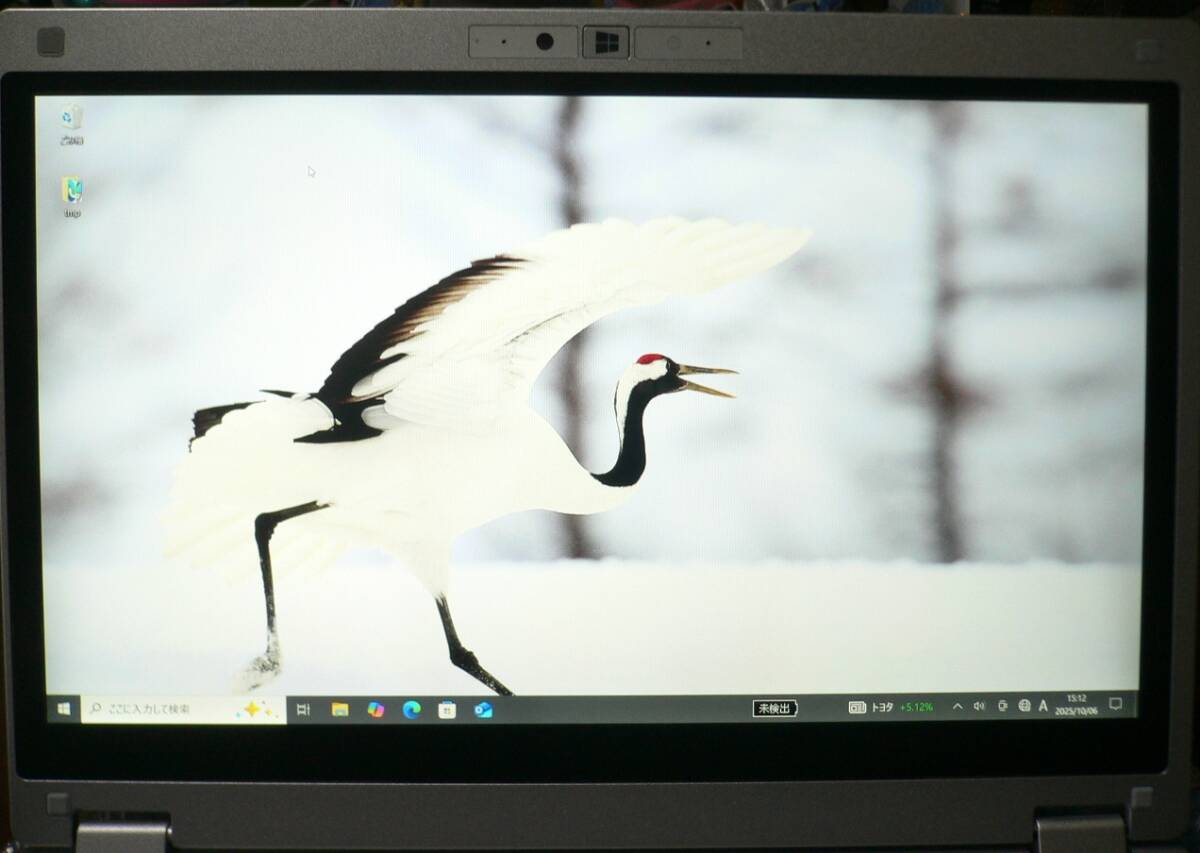Open the Windows Start menu
Screen dimensions: 1200x853
(x=64, y=708)
